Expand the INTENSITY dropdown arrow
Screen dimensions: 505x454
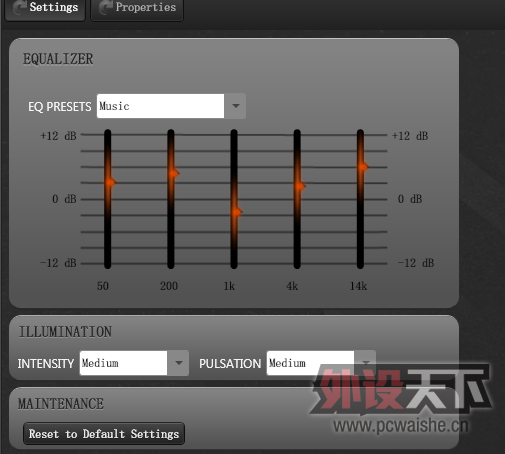[x=178, y=363]
